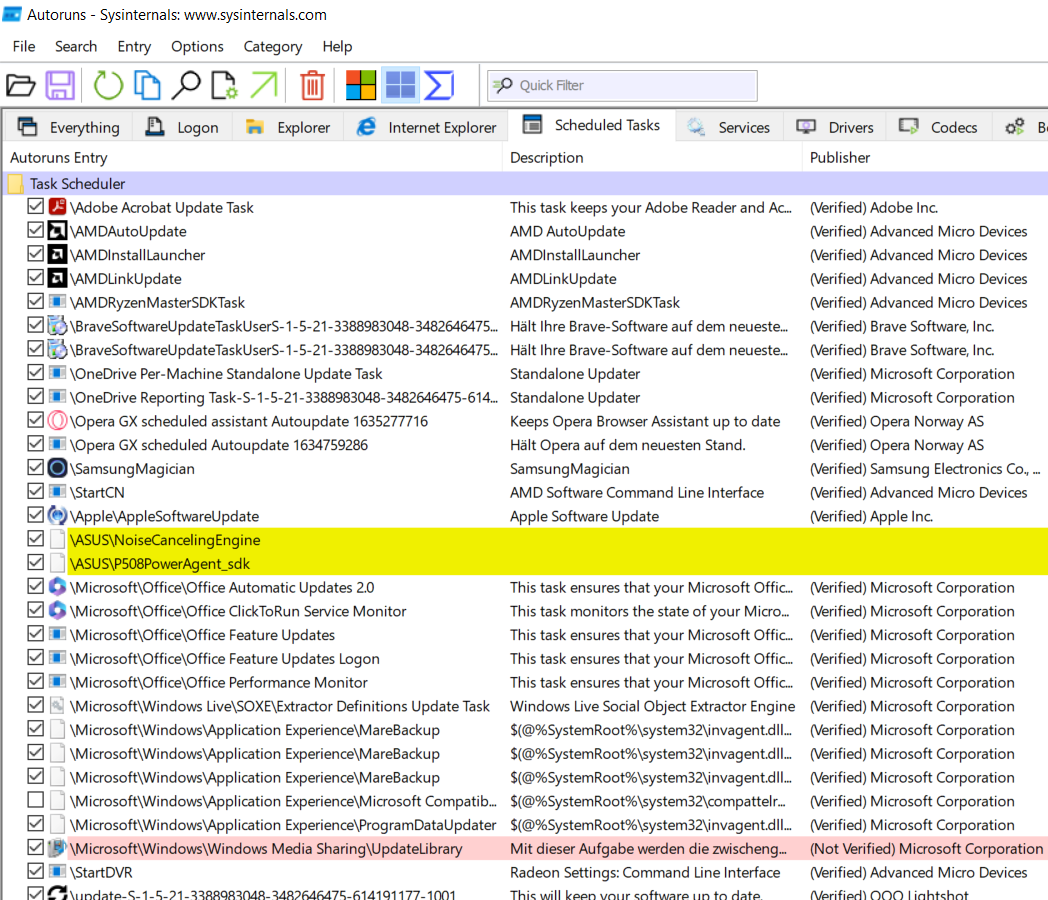Switch to the Explorer tab
1048x900 pixels.
[287, 127]
